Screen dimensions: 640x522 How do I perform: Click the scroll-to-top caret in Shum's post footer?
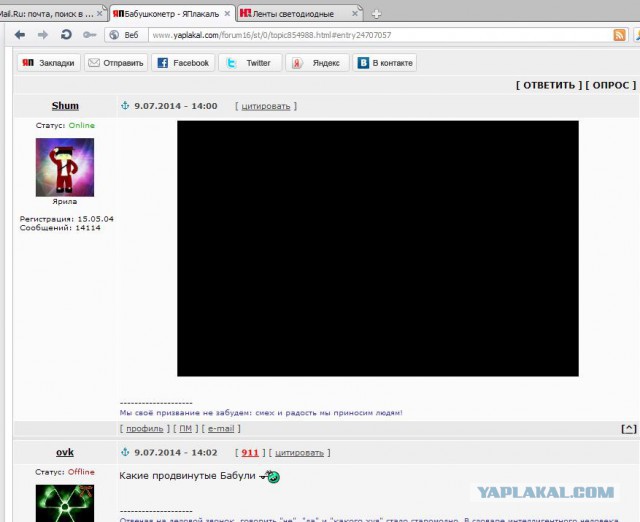(628, 428)
